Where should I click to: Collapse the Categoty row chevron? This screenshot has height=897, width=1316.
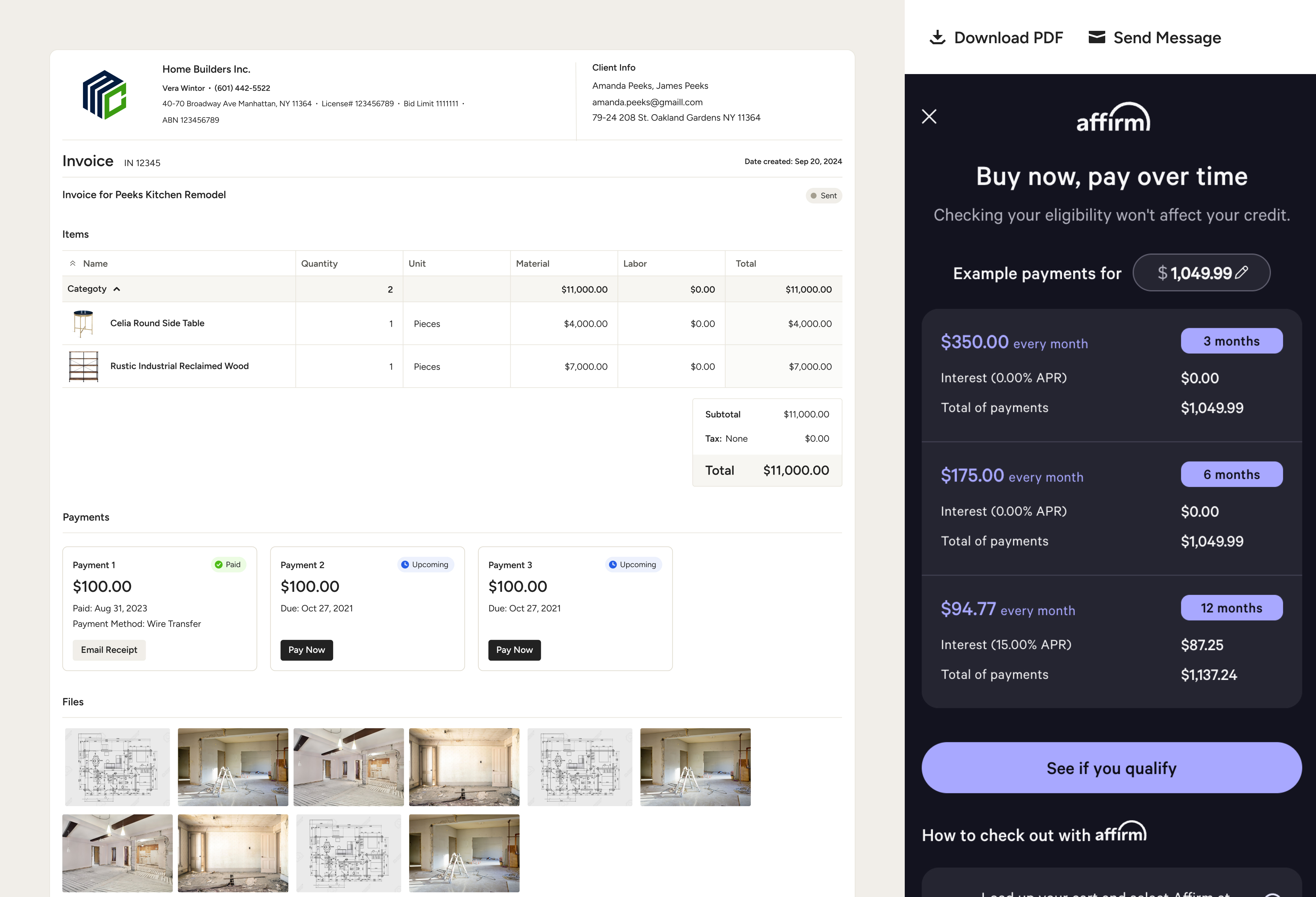coord(117,289)
